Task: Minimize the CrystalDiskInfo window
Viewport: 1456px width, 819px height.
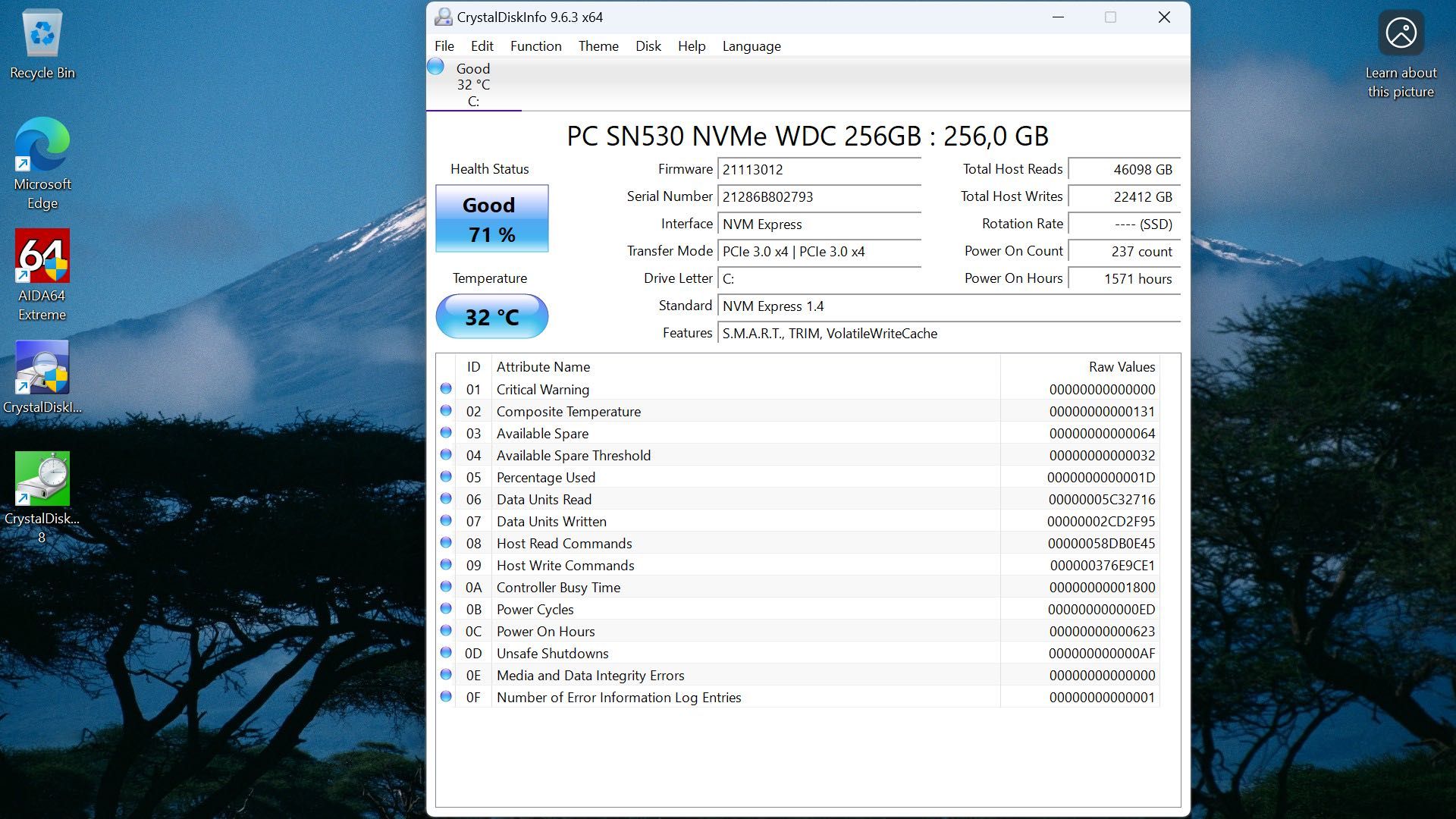Action: point(1059,17)
